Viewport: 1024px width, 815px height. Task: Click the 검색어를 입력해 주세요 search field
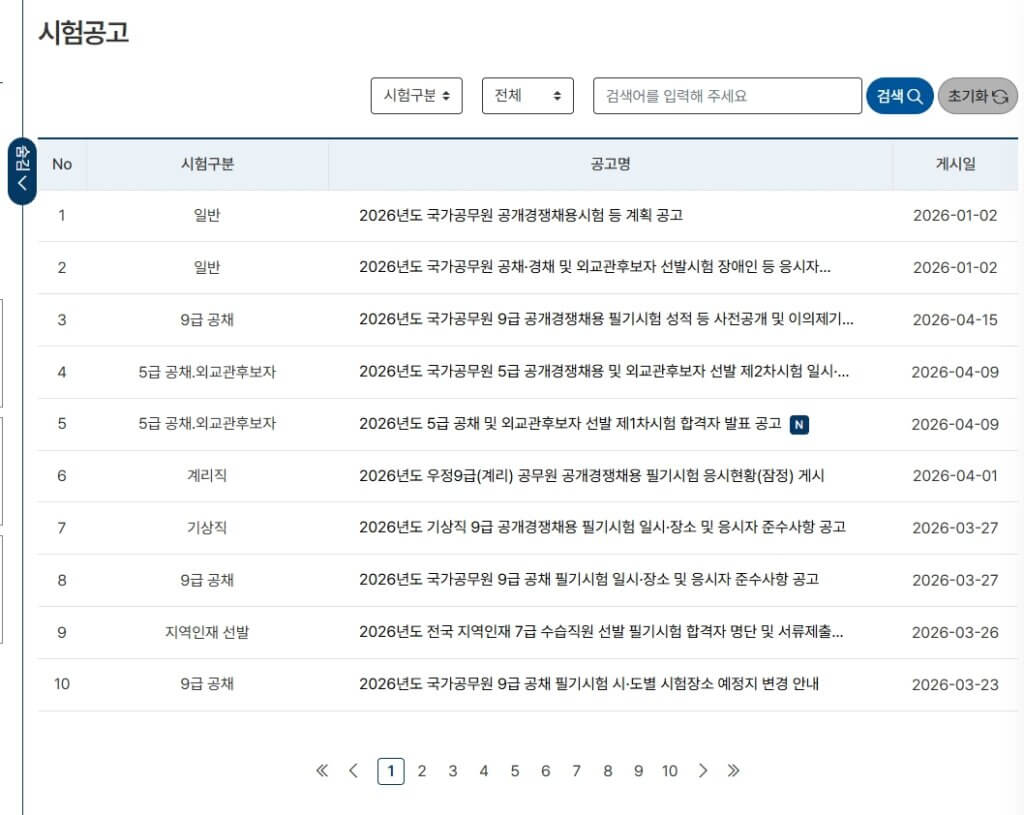coord(727,95)
